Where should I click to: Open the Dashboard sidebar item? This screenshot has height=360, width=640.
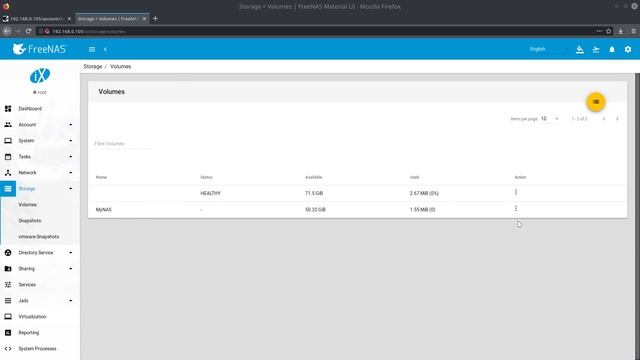(x=40, y=109)
